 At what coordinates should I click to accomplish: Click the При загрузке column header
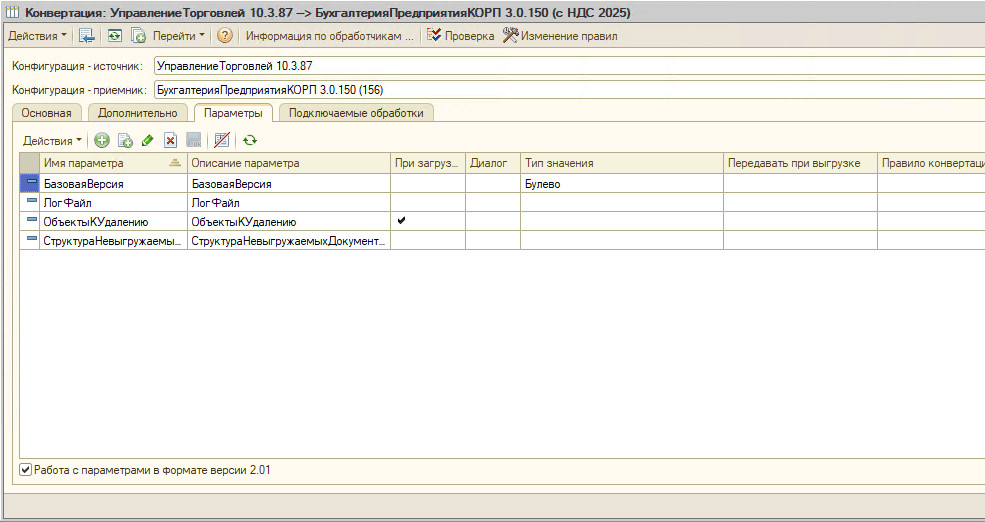click(x=428, y=163)
